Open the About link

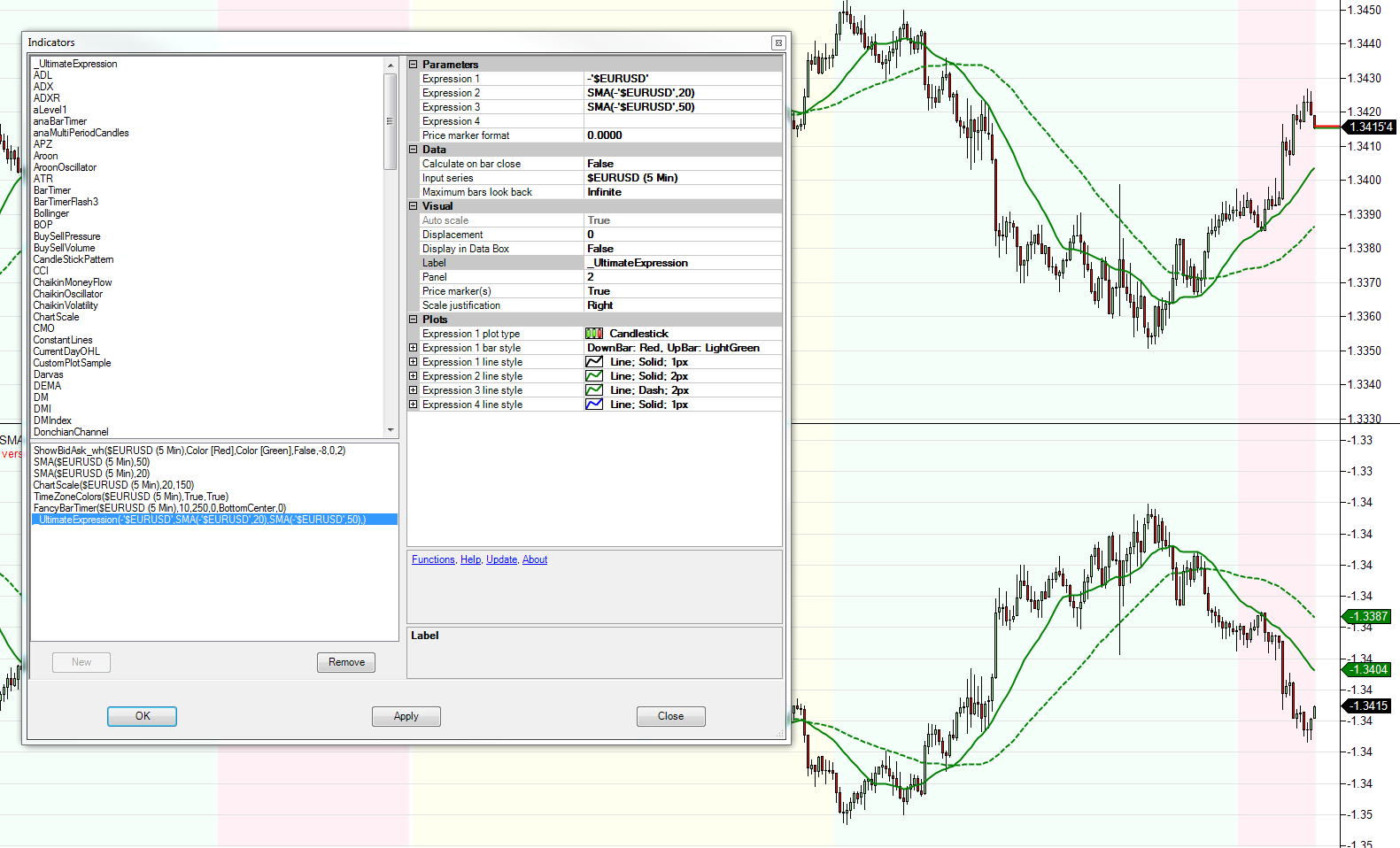(x=535, y=559)
